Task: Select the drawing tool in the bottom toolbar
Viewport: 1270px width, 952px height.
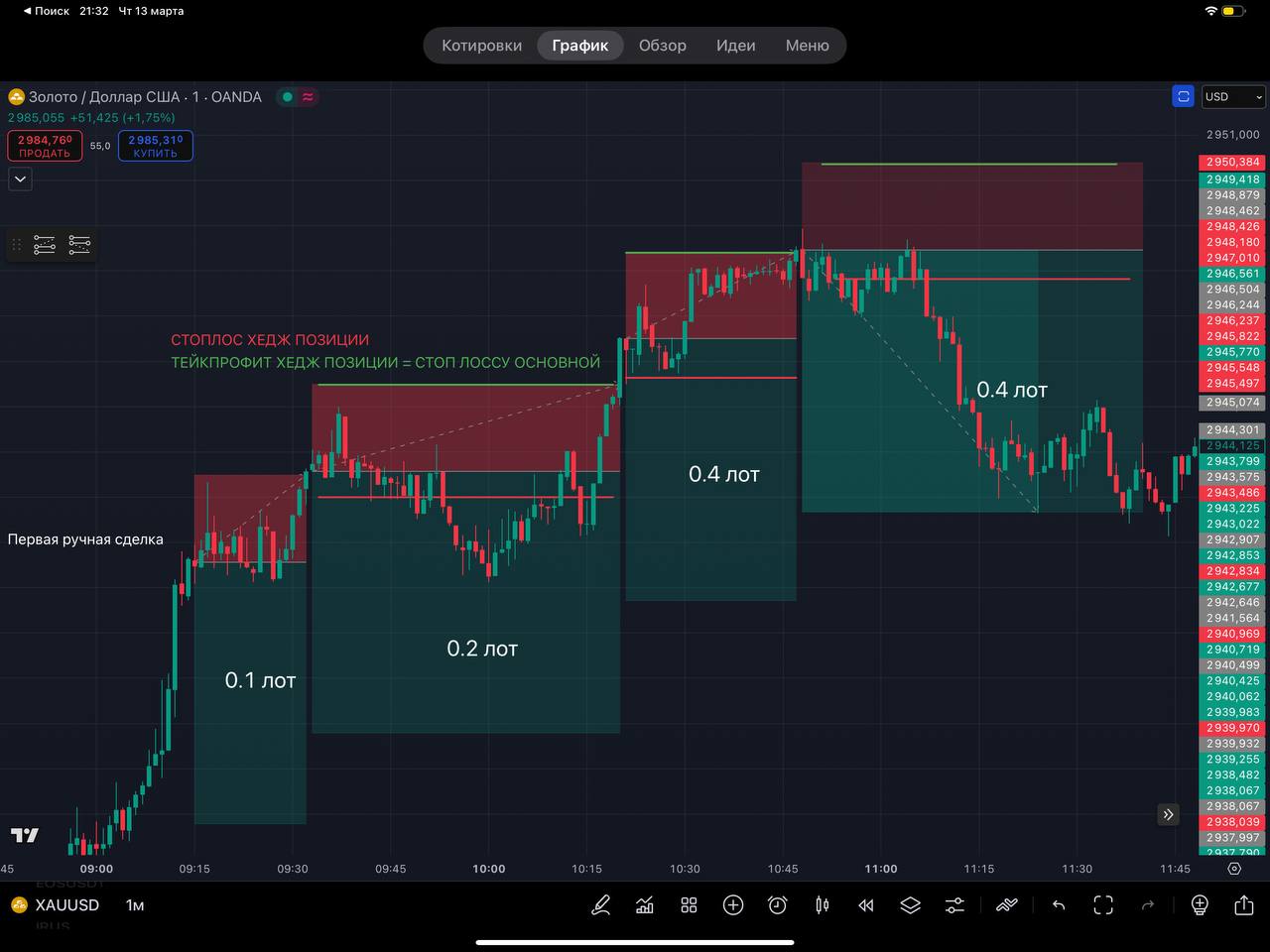Action: coord(600,905)
